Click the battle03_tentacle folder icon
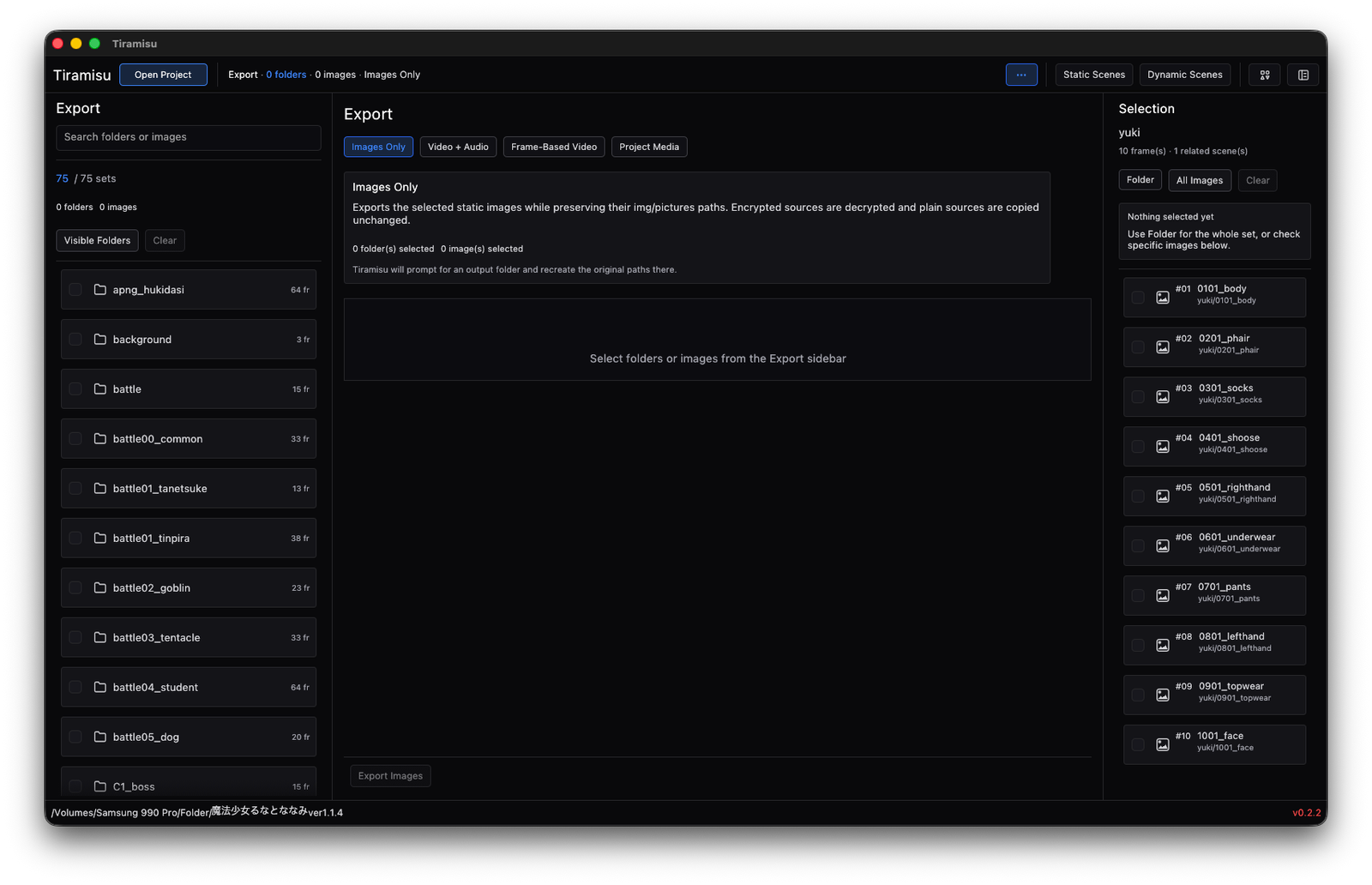 (x=100, y=638)
